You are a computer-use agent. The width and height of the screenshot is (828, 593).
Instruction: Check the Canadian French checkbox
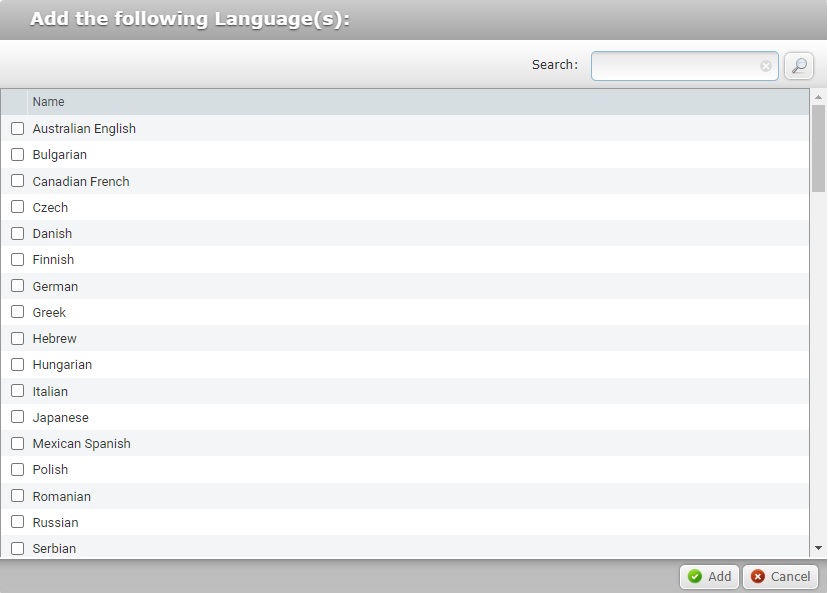click(x=17, y=181)
